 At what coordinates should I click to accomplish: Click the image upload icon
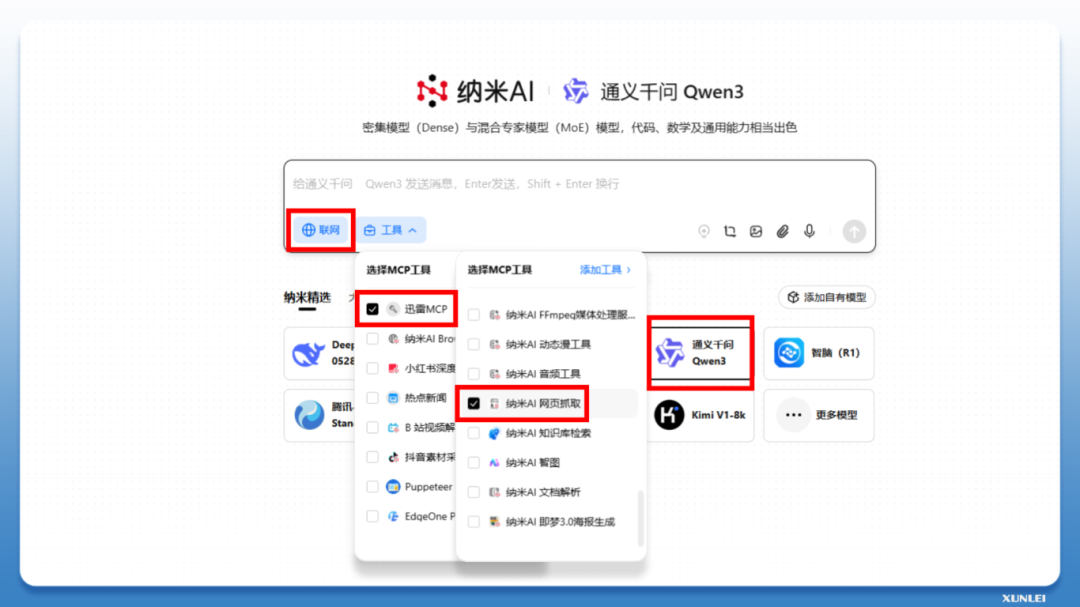point(756,231)
